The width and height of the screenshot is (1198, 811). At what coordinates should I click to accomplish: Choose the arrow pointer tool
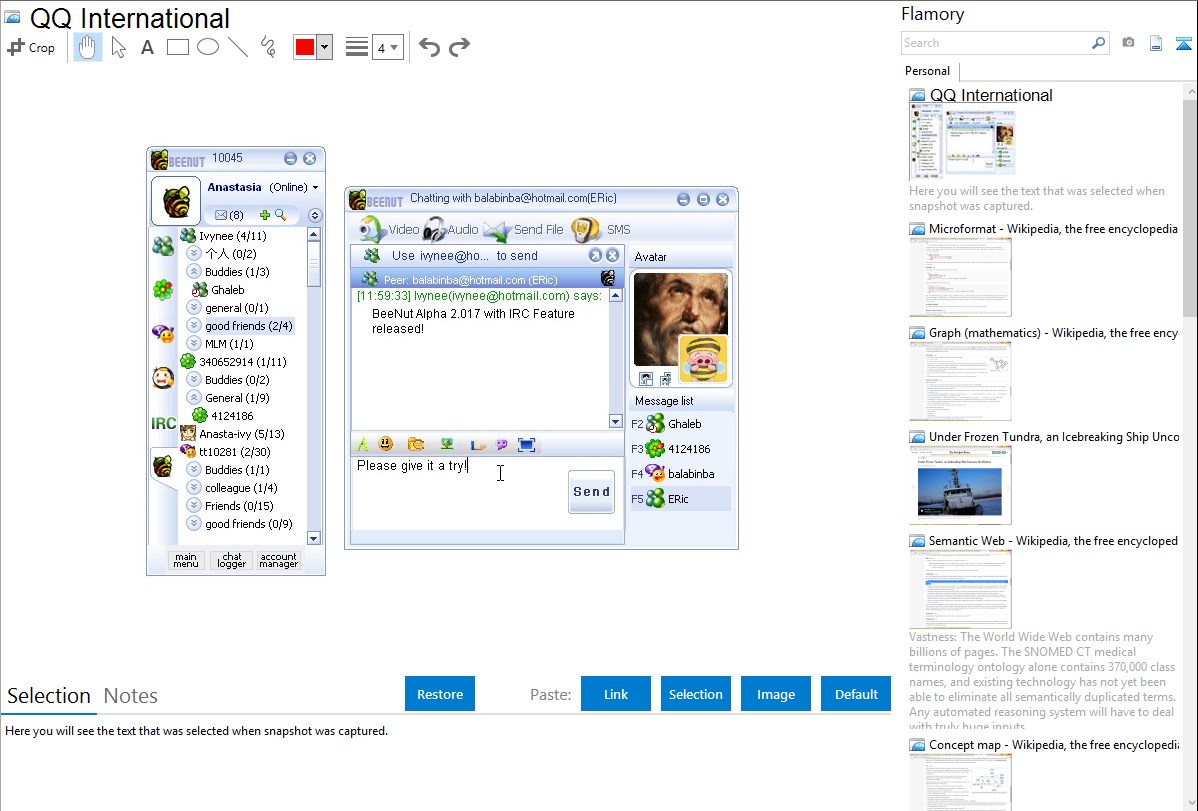118,47
